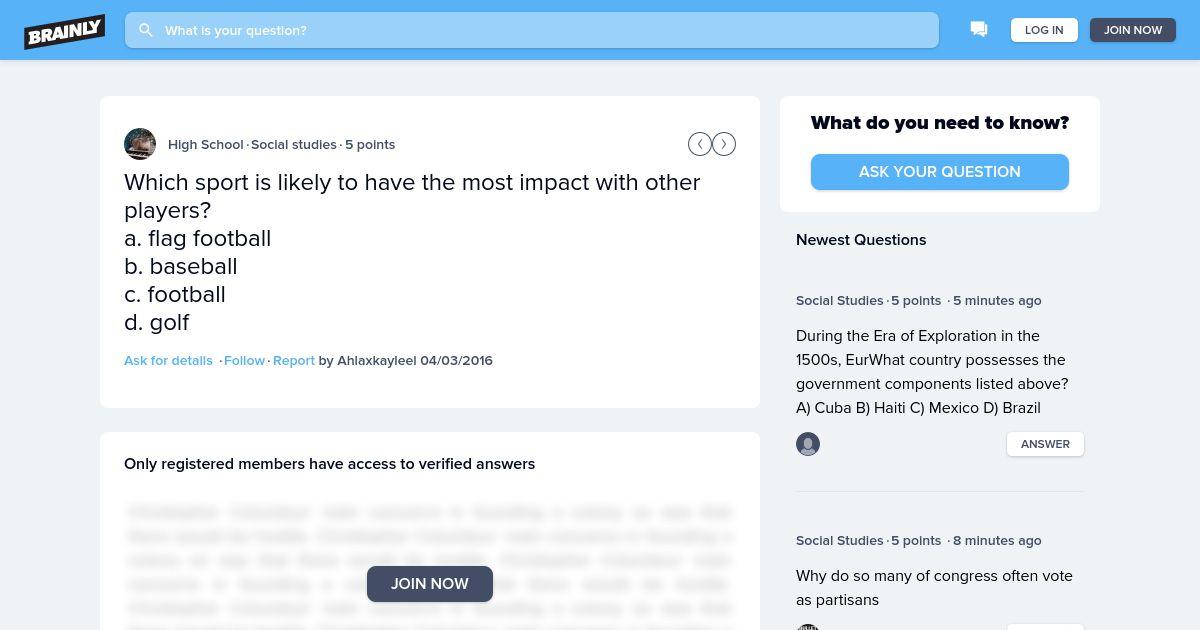The image size is (1200, 630).
Task: Go to next question arrow
Action: coord(724,144)
